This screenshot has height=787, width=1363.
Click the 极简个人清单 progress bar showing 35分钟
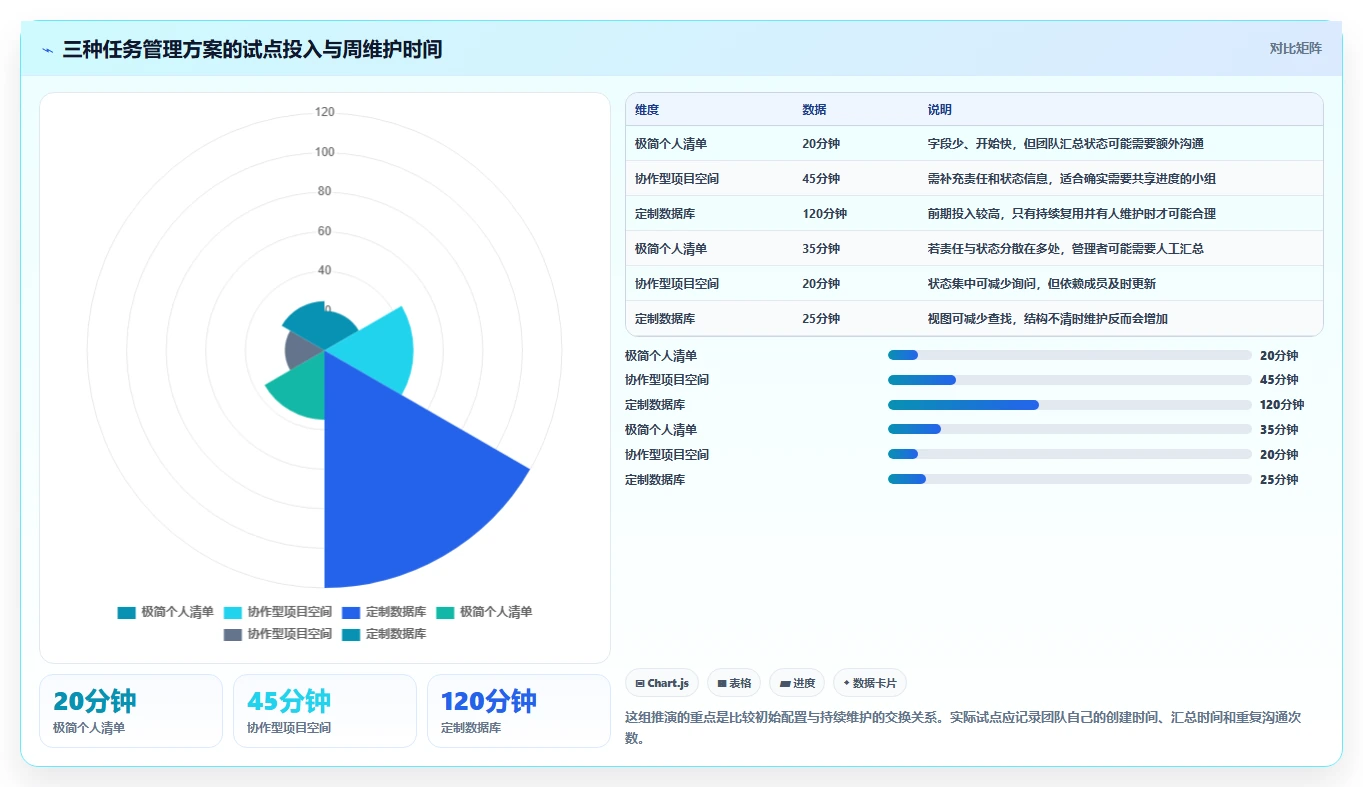pos(1070,430)
